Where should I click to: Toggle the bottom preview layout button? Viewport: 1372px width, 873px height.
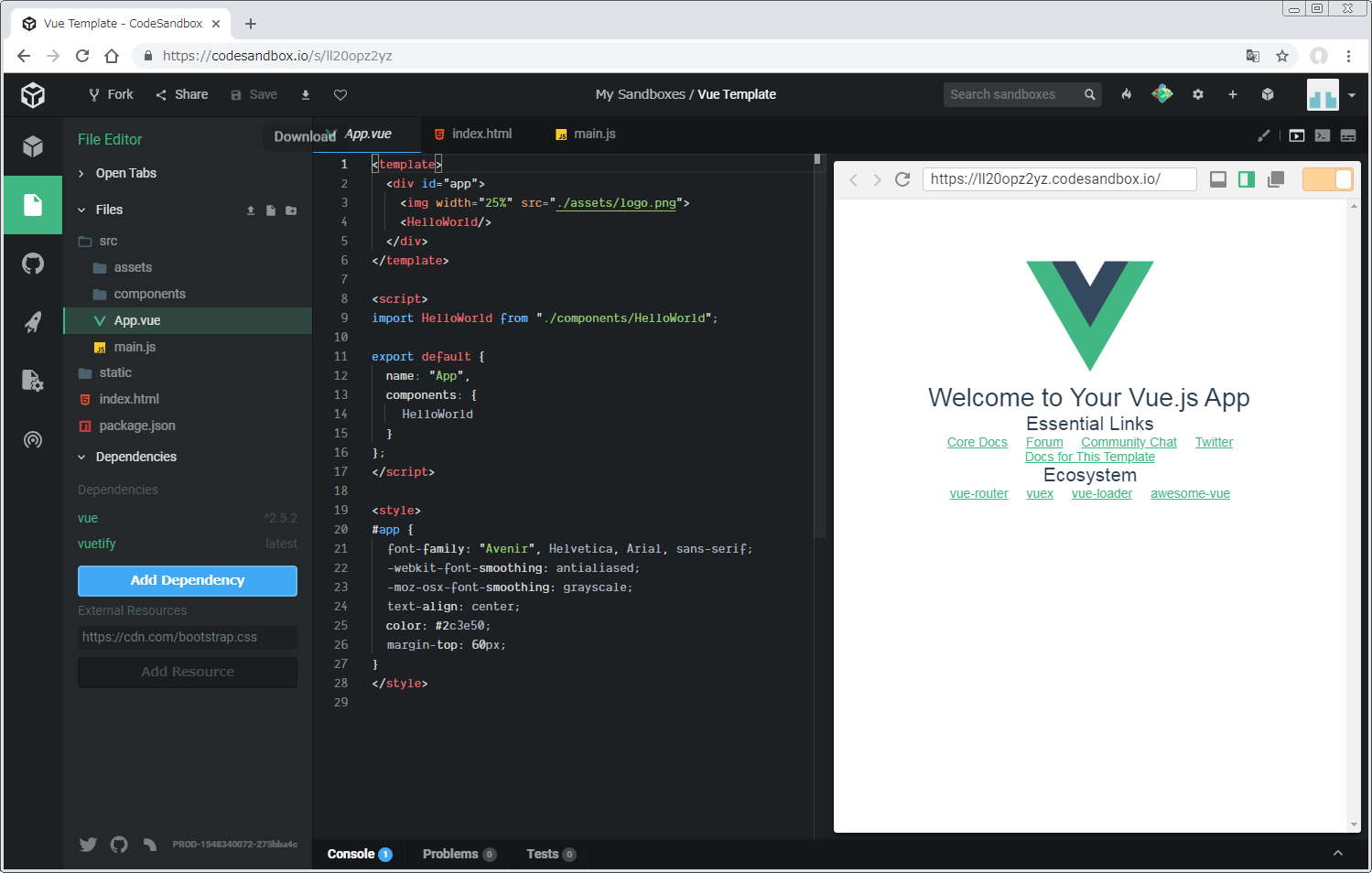tap(1218, 179)
